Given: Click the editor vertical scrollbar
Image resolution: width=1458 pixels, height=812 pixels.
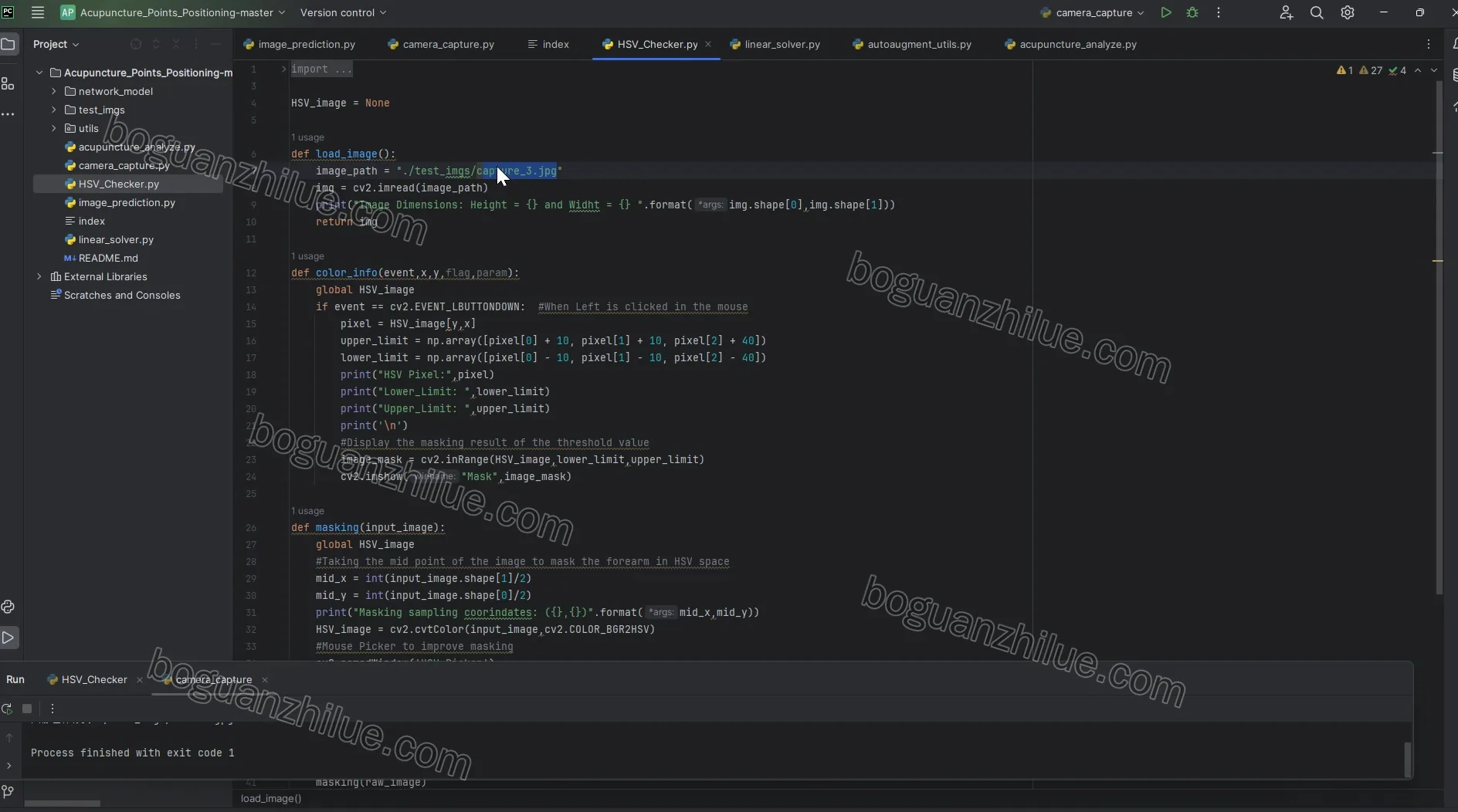Looking at the screenshot, I should [1439, 336].
